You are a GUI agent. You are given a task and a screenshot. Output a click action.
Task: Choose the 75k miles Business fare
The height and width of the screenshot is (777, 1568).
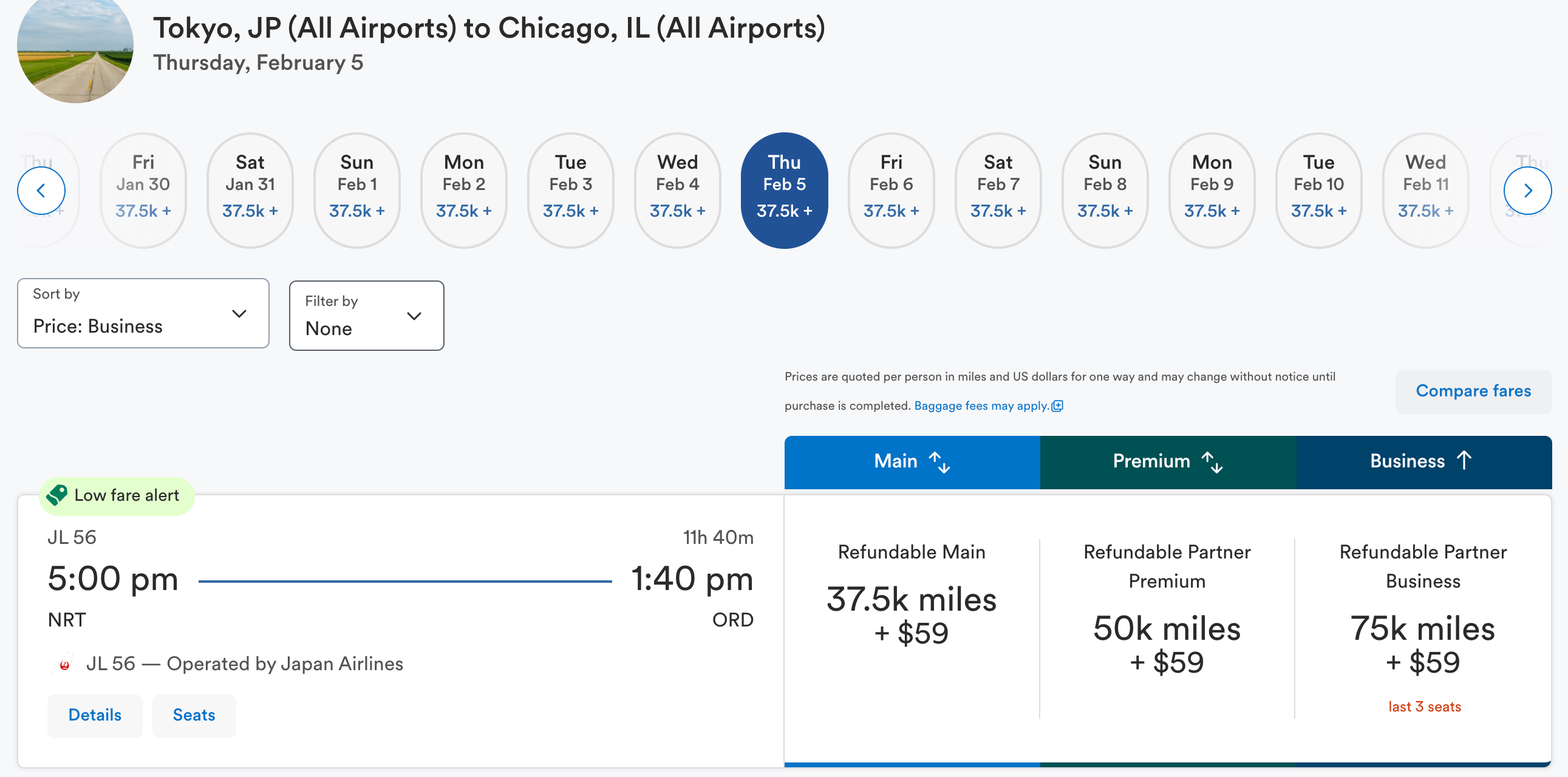pyautogui.click(x=1422, y=645)
